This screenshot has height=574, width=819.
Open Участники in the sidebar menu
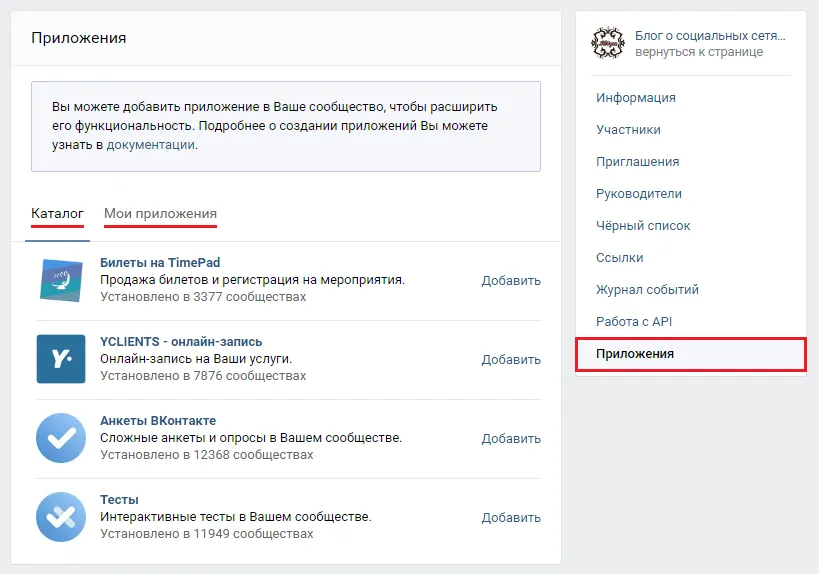[x=628, y=130]
